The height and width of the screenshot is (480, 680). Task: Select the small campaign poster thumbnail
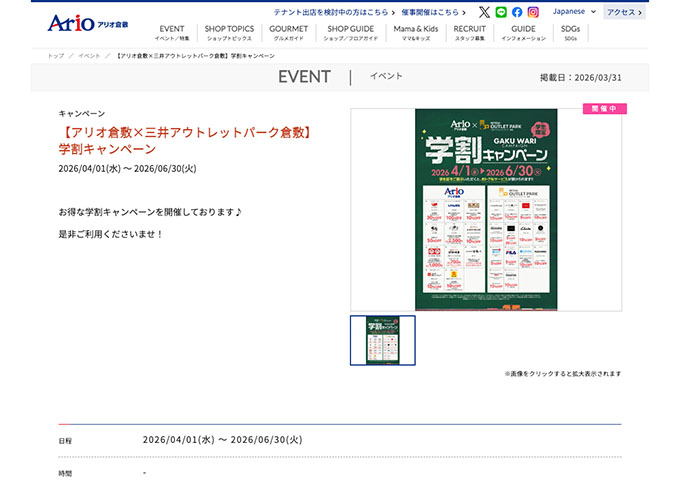(382, 340)
